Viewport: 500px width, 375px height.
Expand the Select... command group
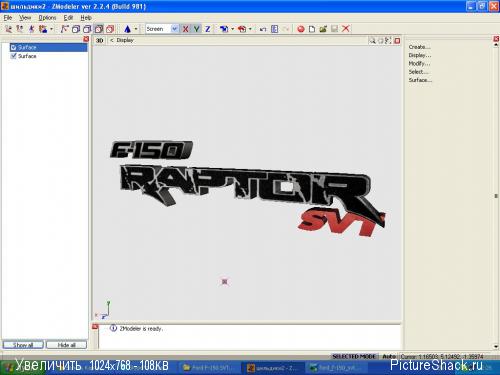click(x=418, y=72)
